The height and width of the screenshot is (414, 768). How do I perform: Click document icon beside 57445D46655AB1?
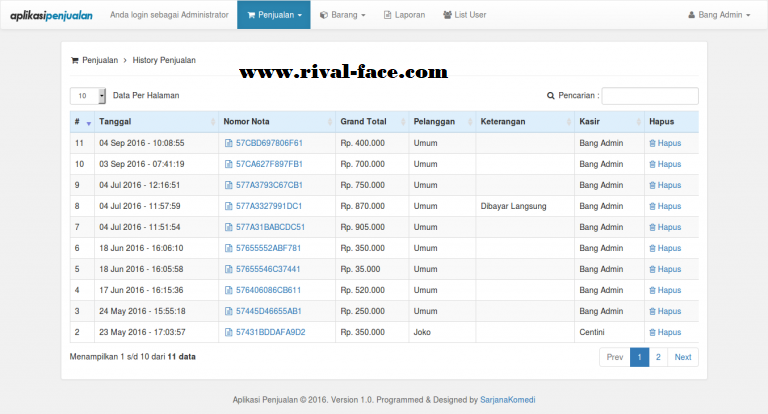click(x=228, y=312)
